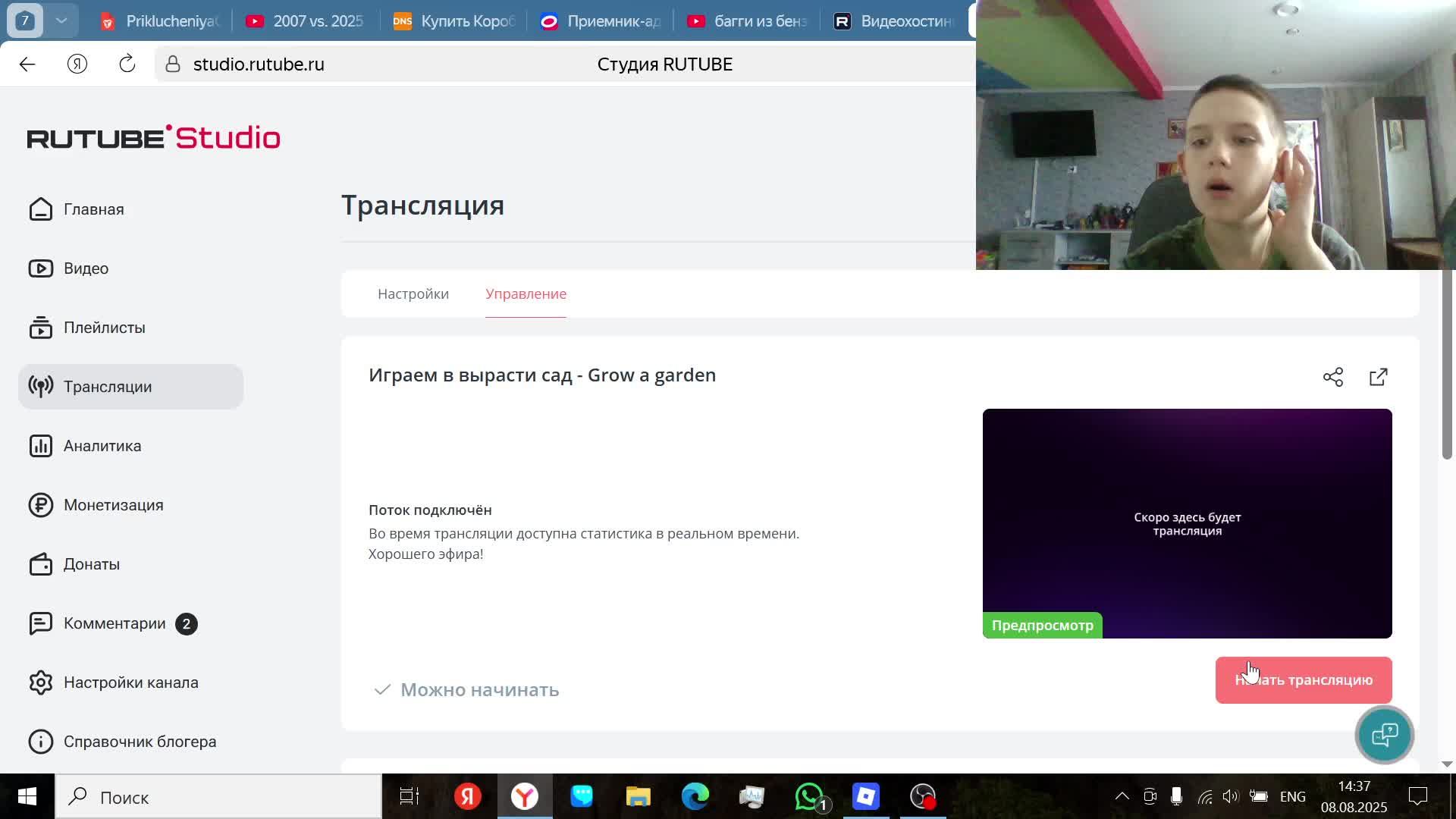1456x819 pixels.
Task: Open the support chat widget icon
Action: [x=1384, y=734]
